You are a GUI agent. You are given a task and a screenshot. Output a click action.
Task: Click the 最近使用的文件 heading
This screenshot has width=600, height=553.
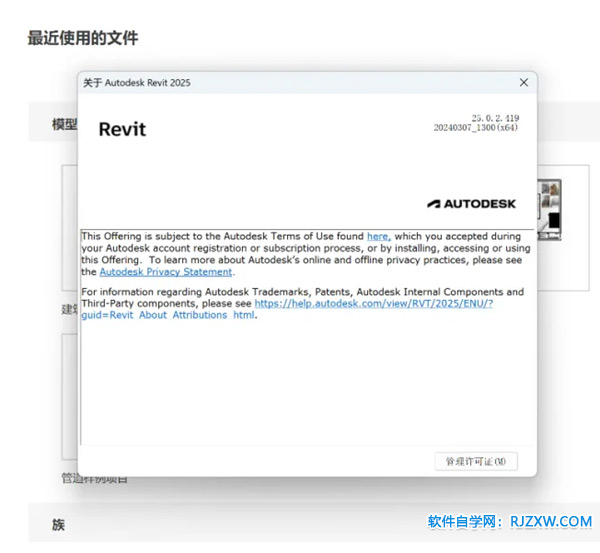coord(83,38)
